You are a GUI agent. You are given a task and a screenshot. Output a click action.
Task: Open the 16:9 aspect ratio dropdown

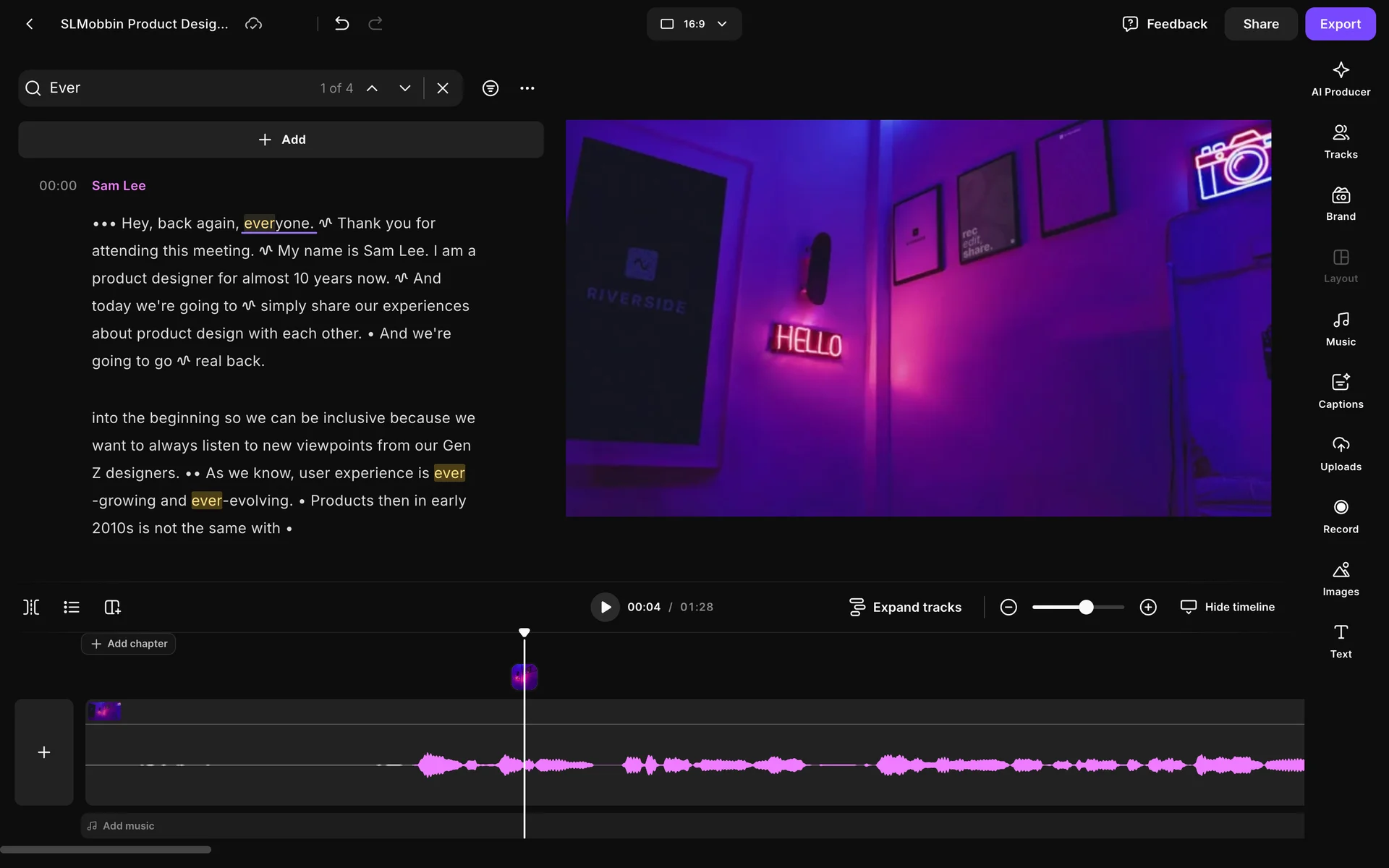coord(693,24)
